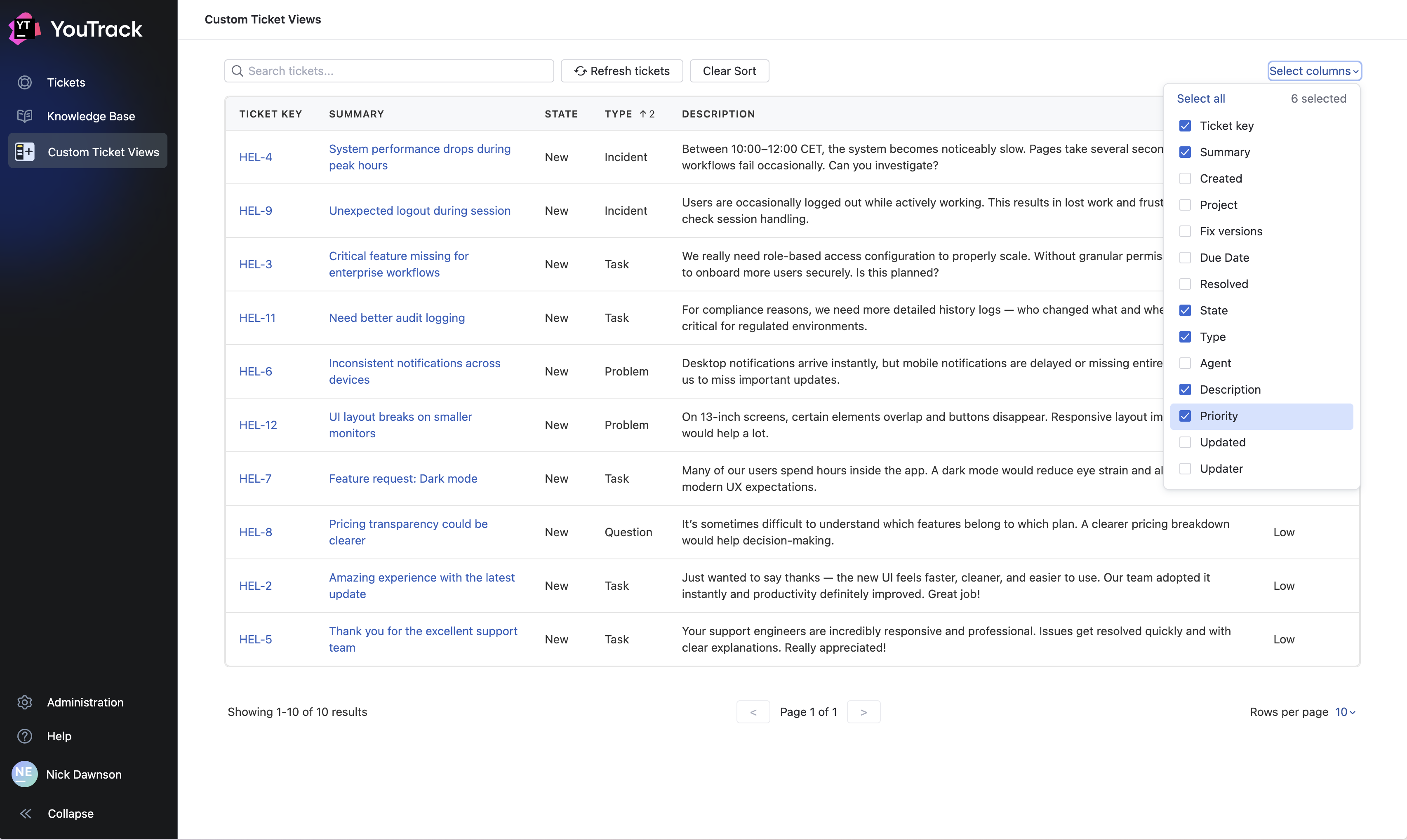Check the Agent column checkbox
Screen dimensions: 1407x840
click(x=1185, y=363)
